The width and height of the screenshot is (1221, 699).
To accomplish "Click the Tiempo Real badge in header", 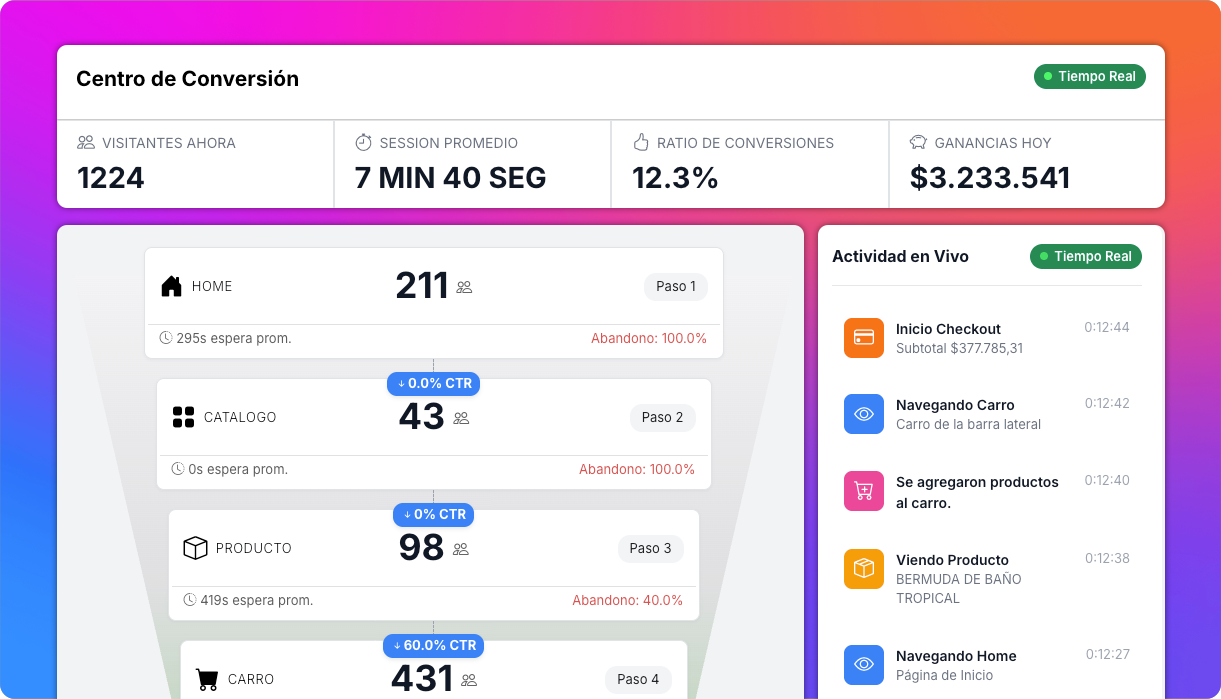I will (1090, 77).
